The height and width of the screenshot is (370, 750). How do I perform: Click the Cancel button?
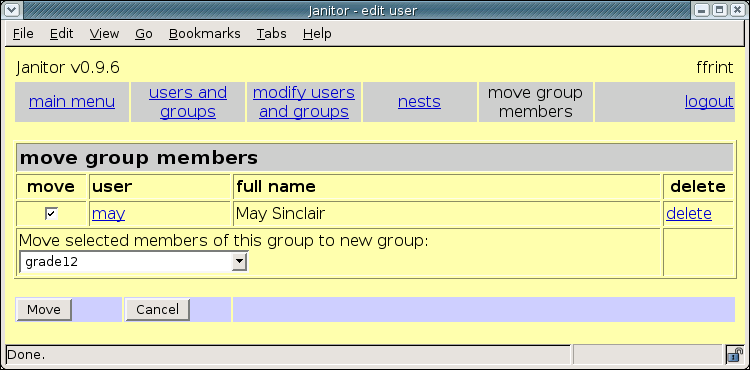[157, 310]
